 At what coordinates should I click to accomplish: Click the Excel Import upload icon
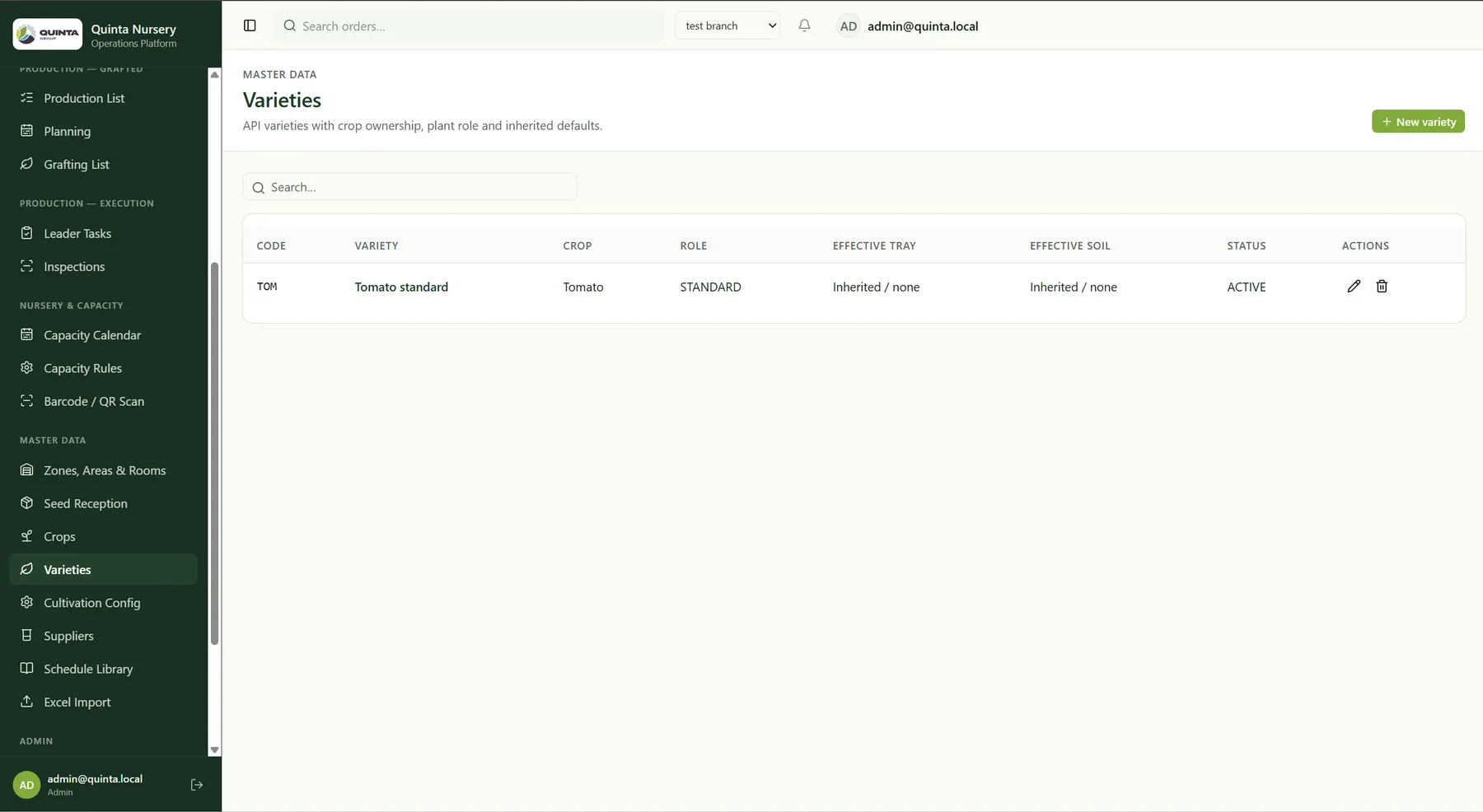click(26, 702)
